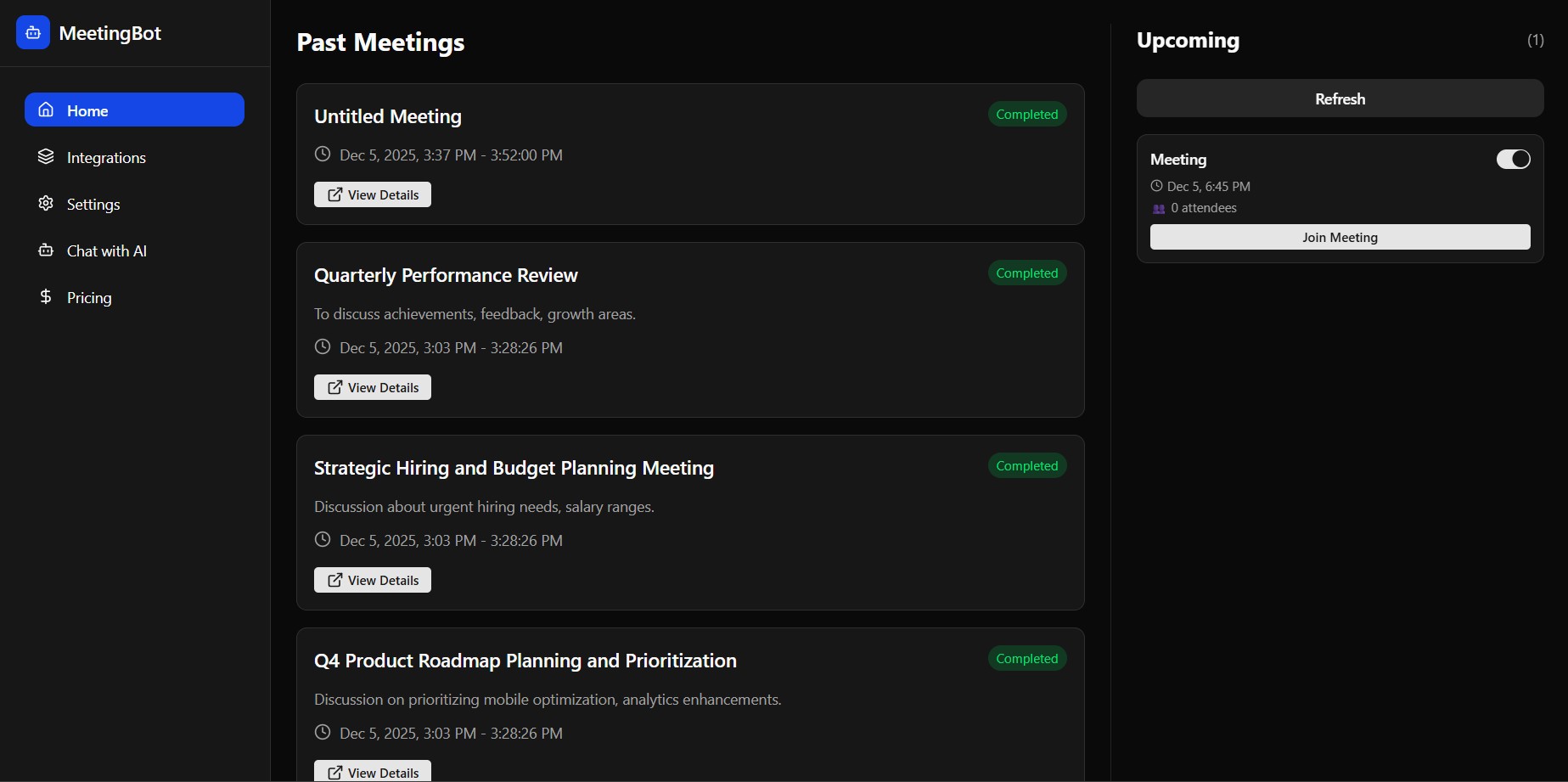View details of Quarterly Performance Review

pyautogui.click(x=373, y=388)
